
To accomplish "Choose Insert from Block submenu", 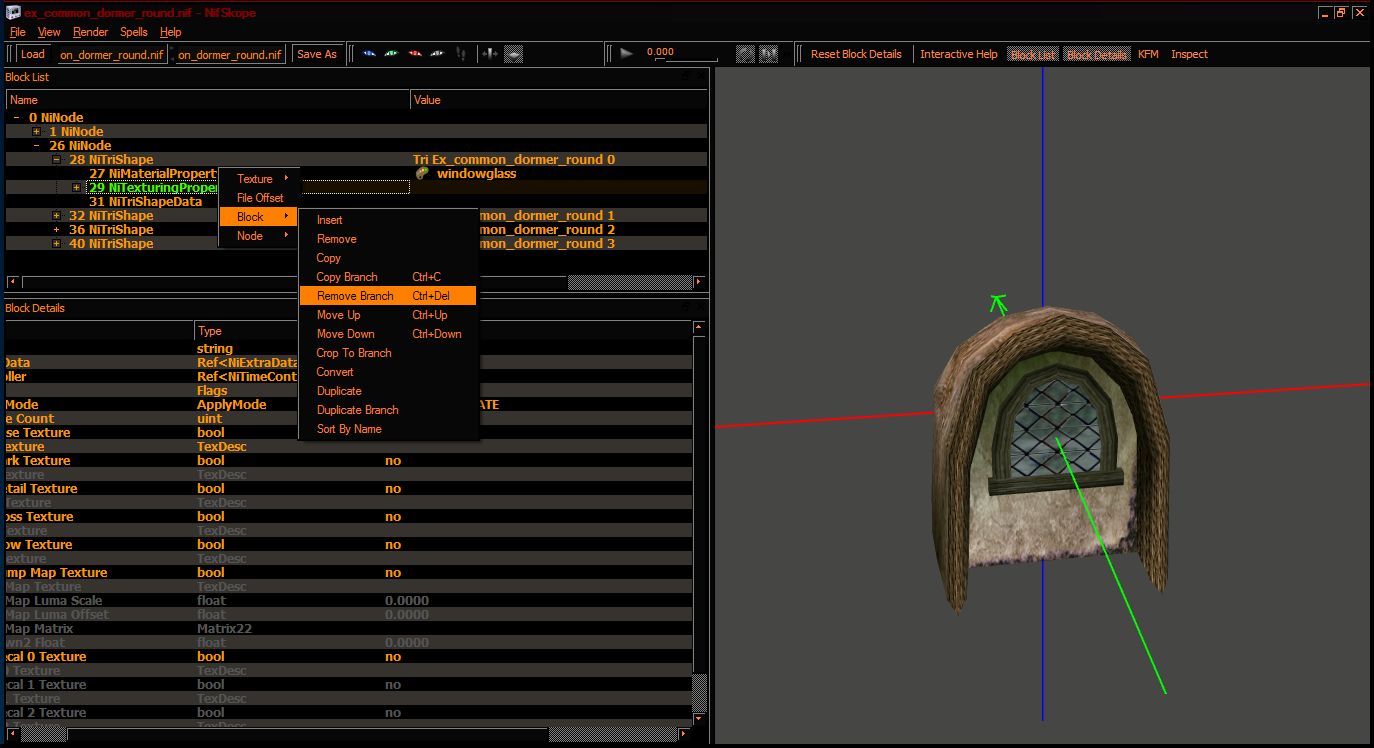I will pos(388,220).
